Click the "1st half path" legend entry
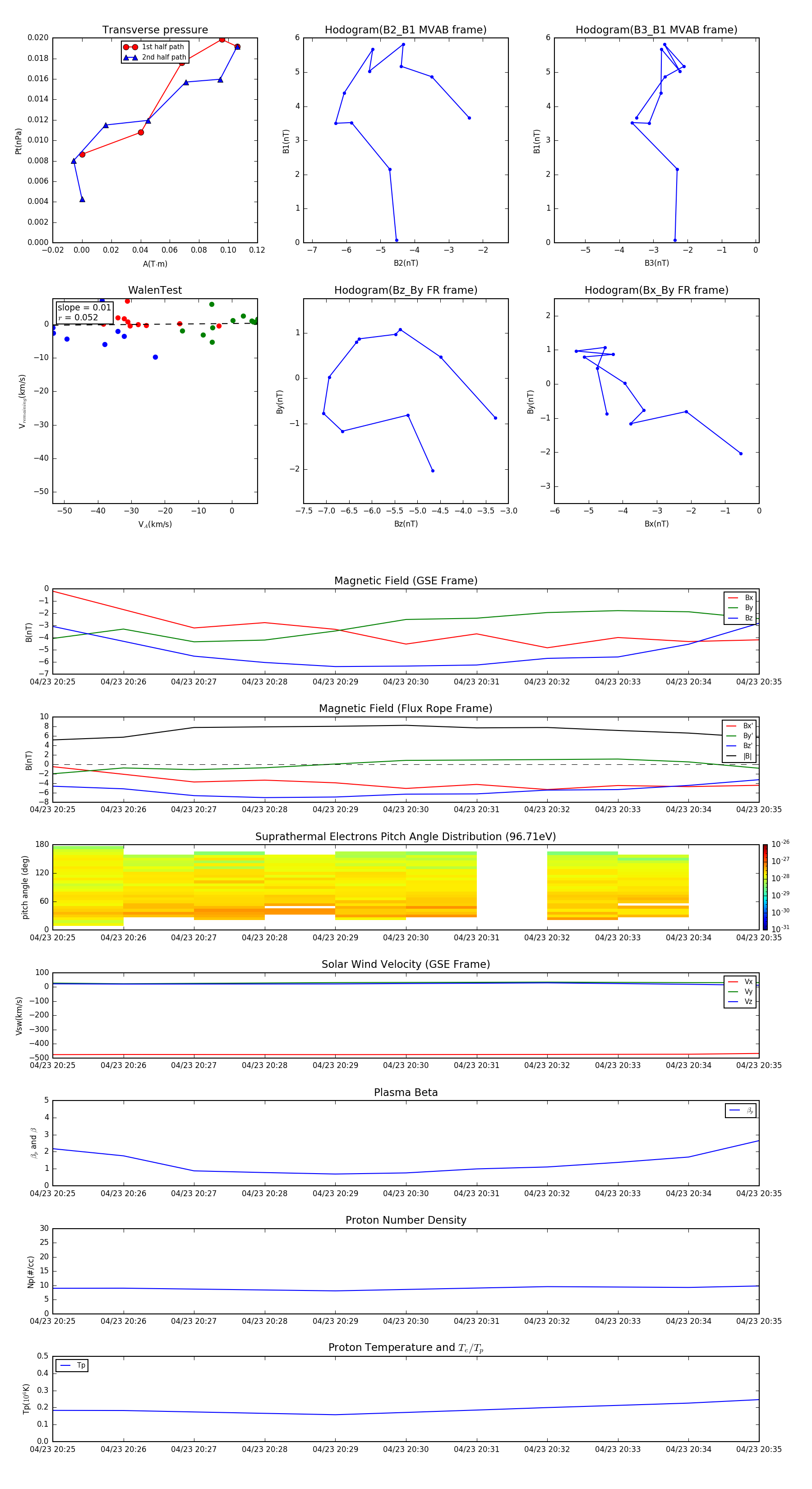This screenshot has width=812, height=1489. point(154,47)
